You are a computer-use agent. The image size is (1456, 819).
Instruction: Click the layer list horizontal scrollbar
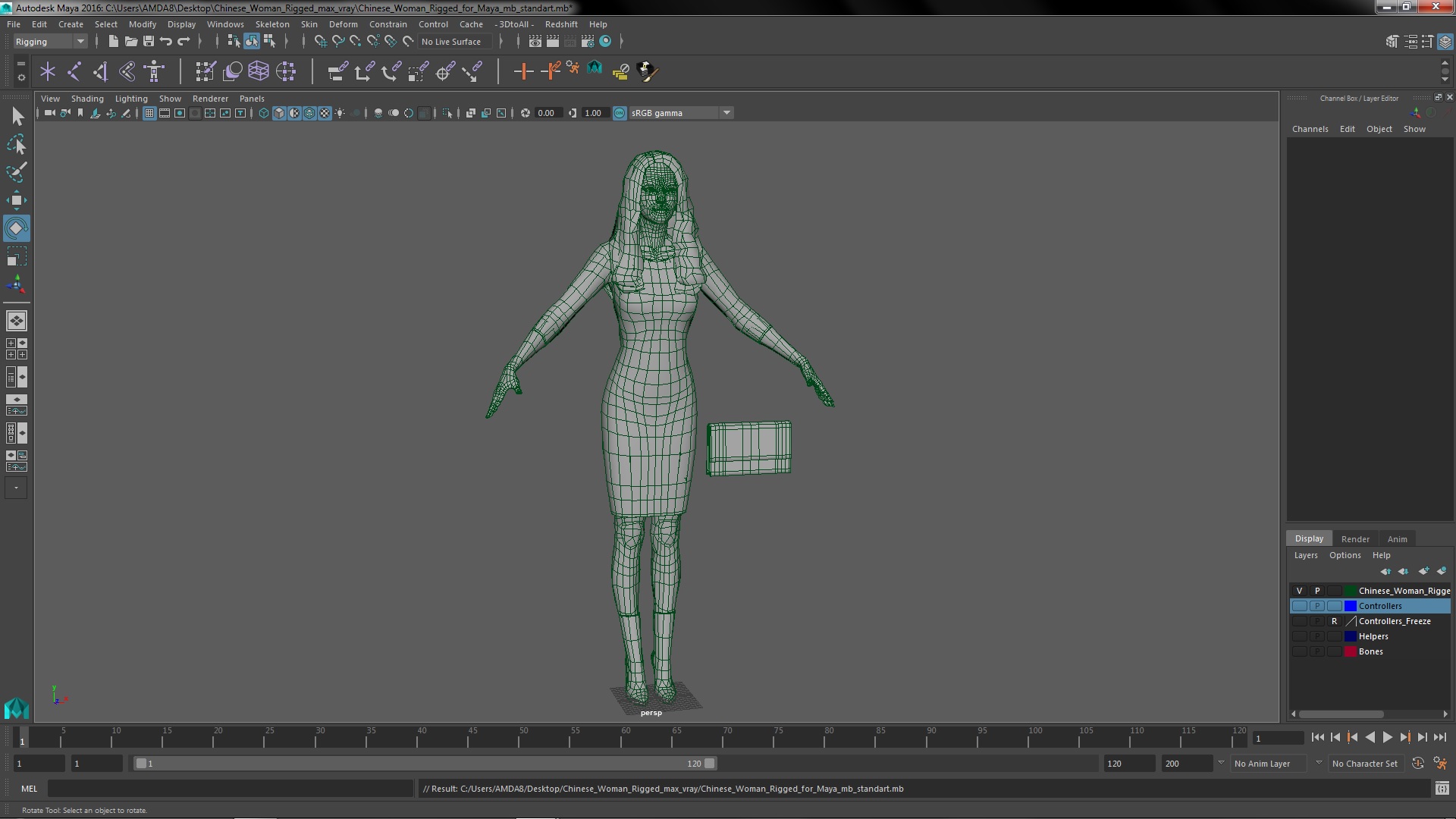click(x=1341, y=714)
